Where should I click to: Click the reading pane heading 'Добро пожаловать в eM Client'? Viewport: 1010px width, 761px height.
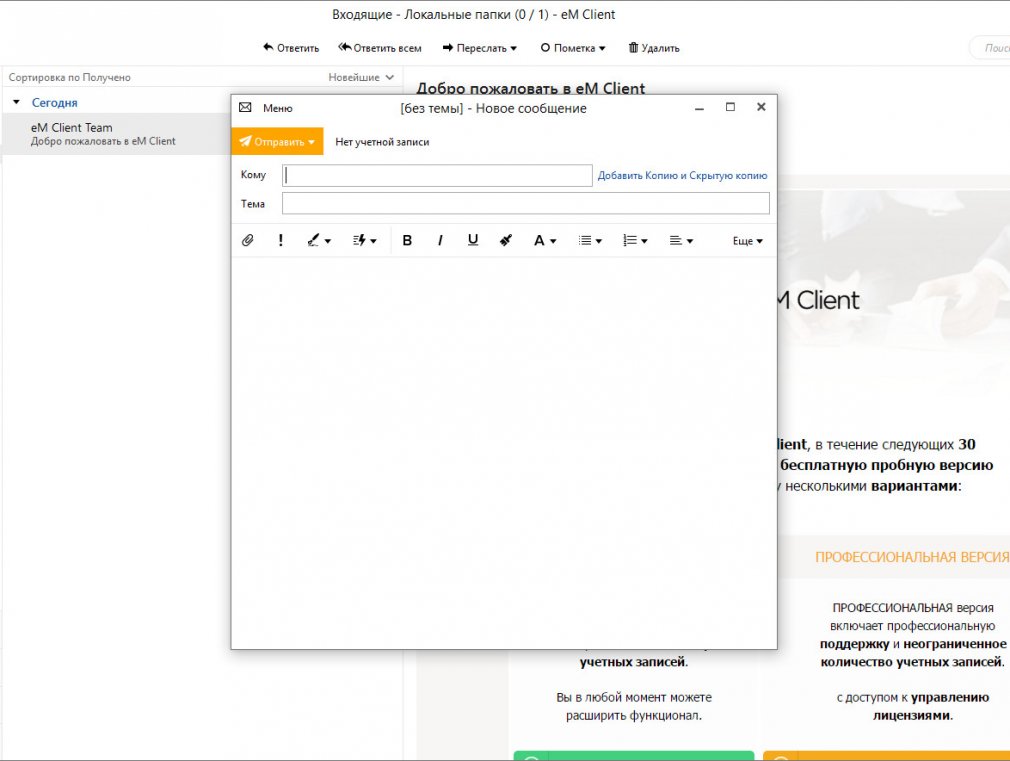531,89
